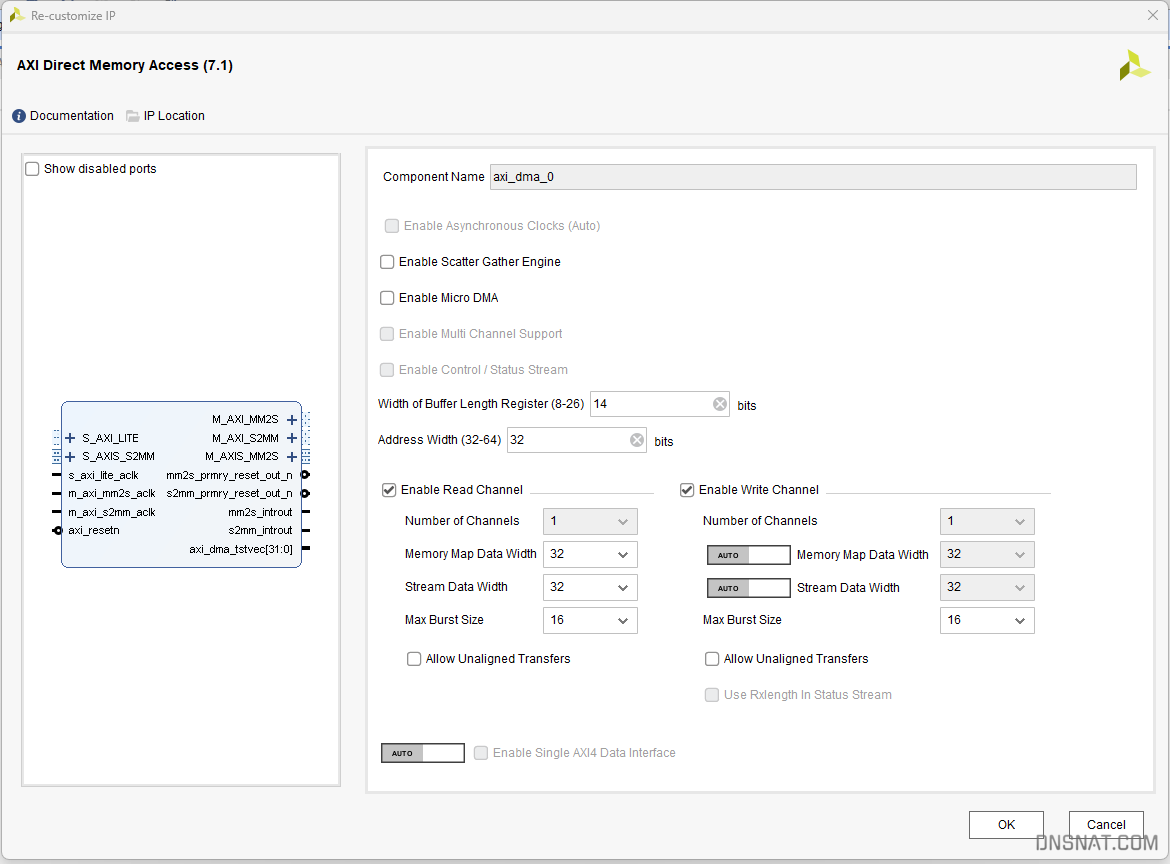Viewport: 1170px width, 864px height.
Task: Select the s_axi_lite_aclk port label
Action: tap(103, 475)
